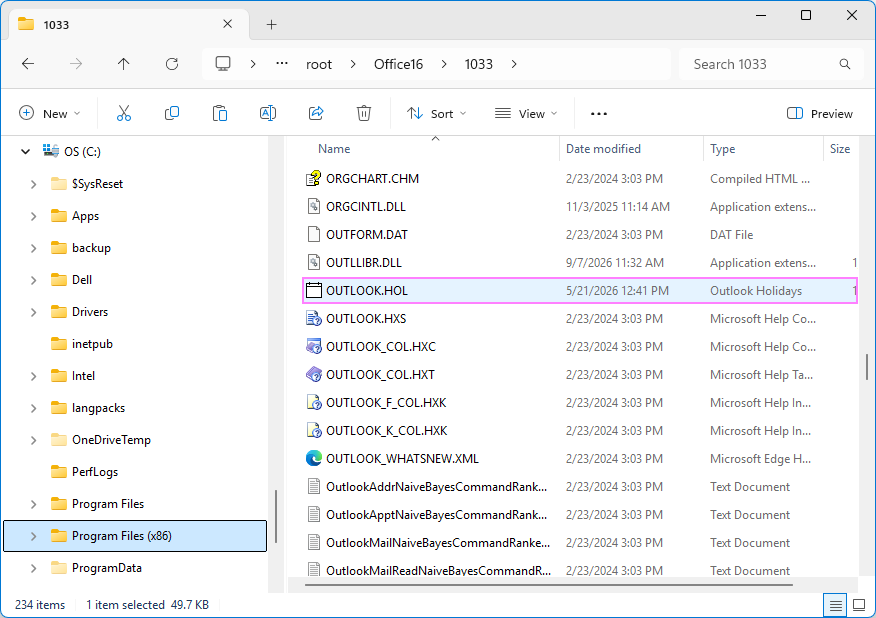Click the OUTLOOK.HOL calendar icon
Image resolution: width=876 pixels, height=618 pixels.
tap(313, 291)
